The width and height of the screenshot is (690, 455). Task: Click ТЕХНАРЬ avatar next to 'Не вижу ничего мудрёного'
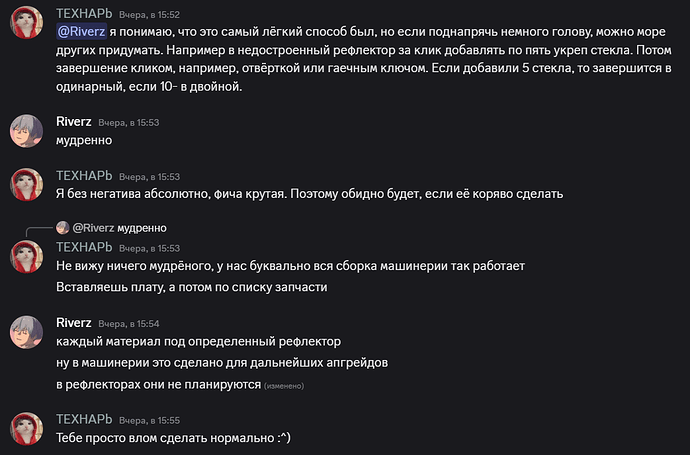pyautogui.click(x=26, y=257)
